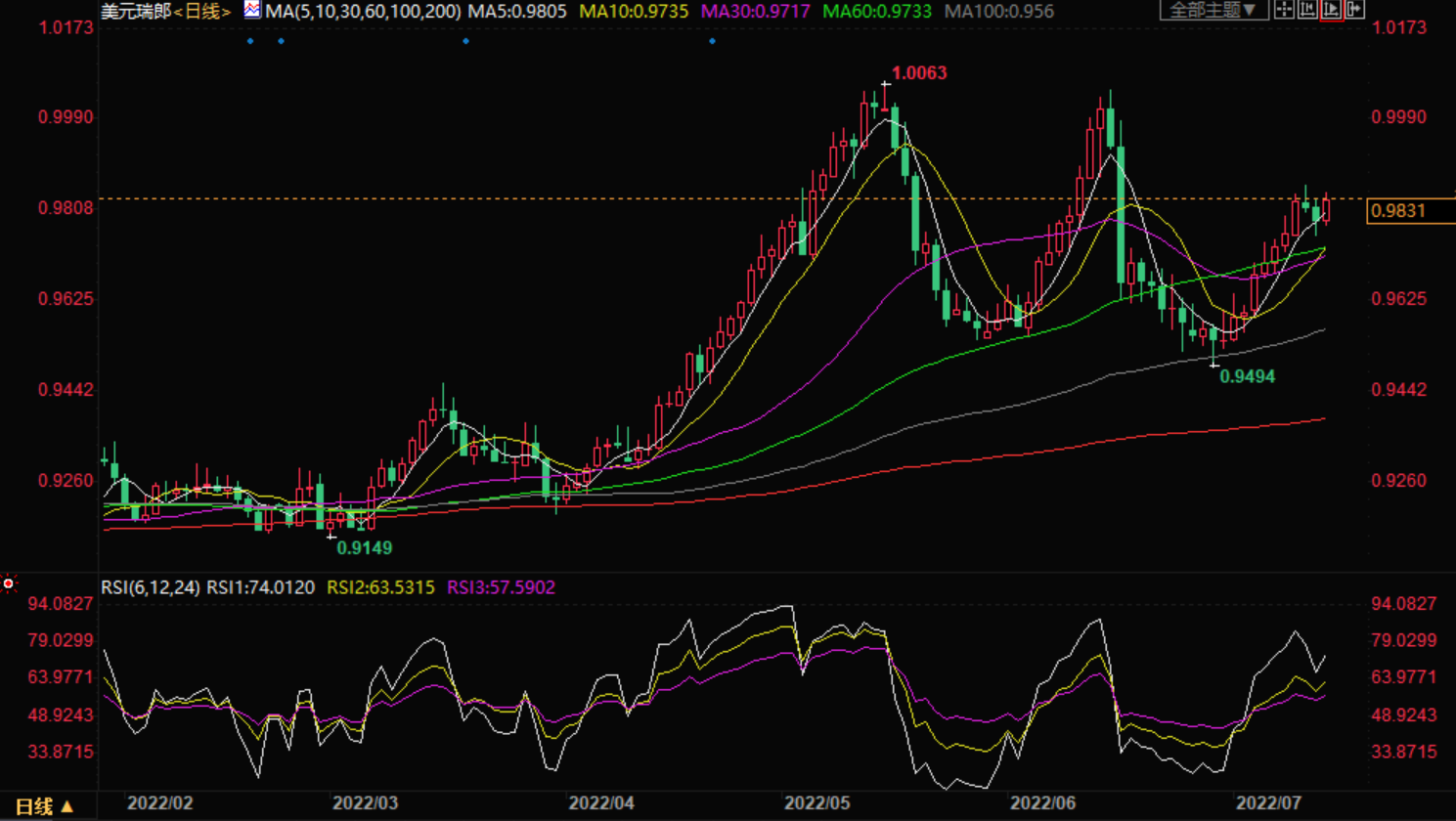This screenshot has height=821, width=1456.
Task: Expand the 日线 period selector at bottom left
Action: [x=45, y=806]
